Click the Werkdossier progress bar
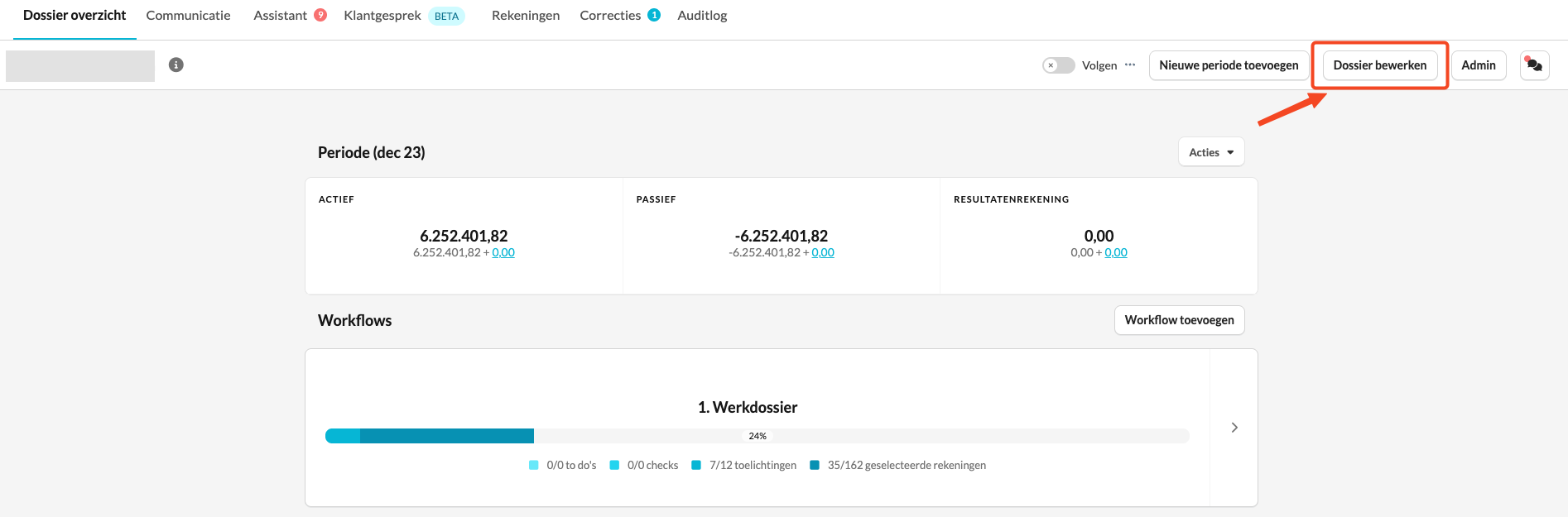 (757, 436)
